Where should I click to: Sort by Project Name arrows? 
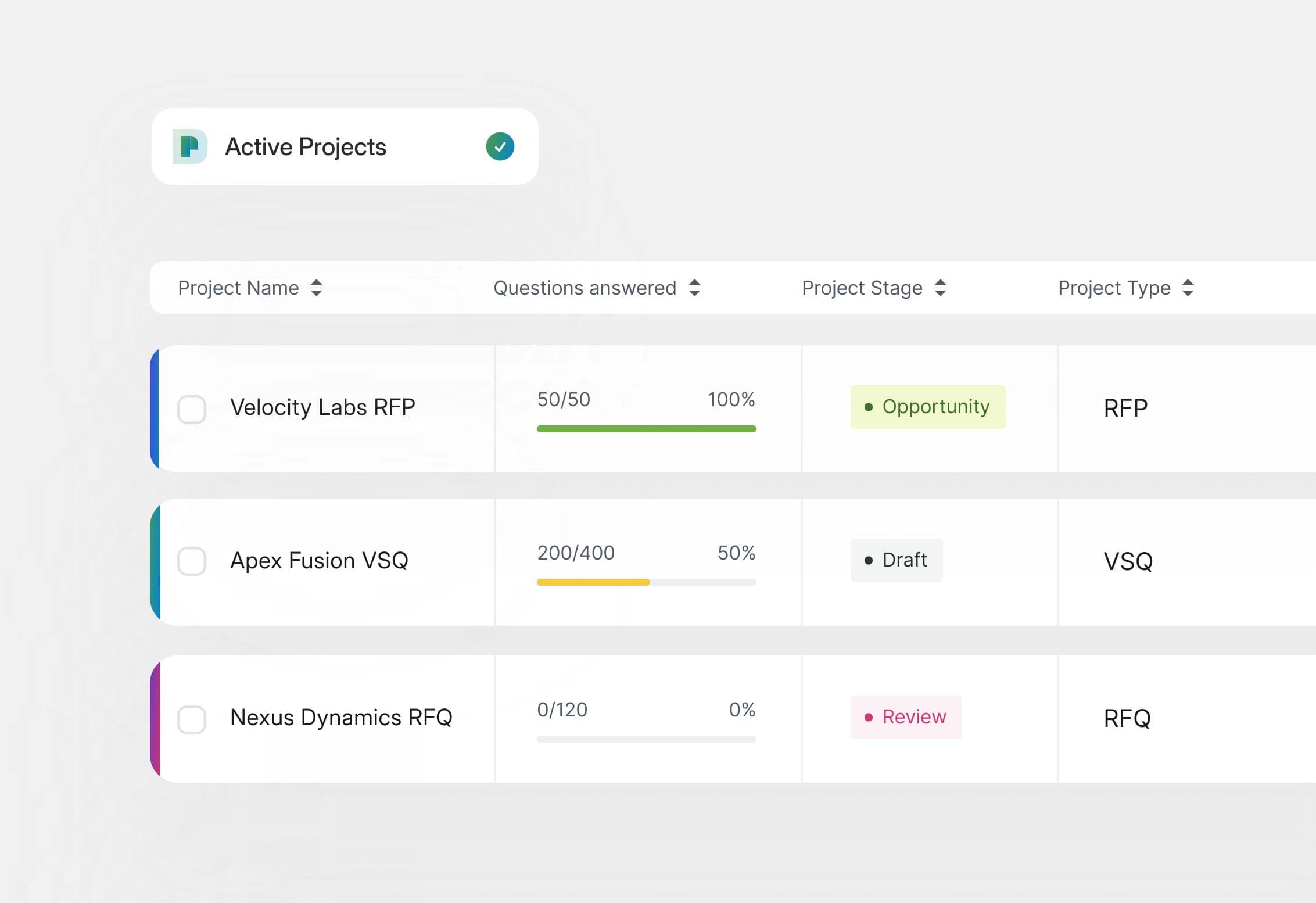tap(316, 288)
